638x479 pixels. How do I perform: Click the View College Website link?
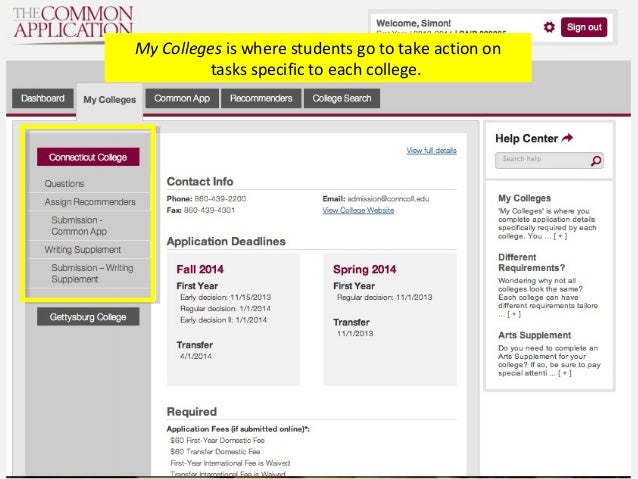pyautogui.click(x=358, y=211)
